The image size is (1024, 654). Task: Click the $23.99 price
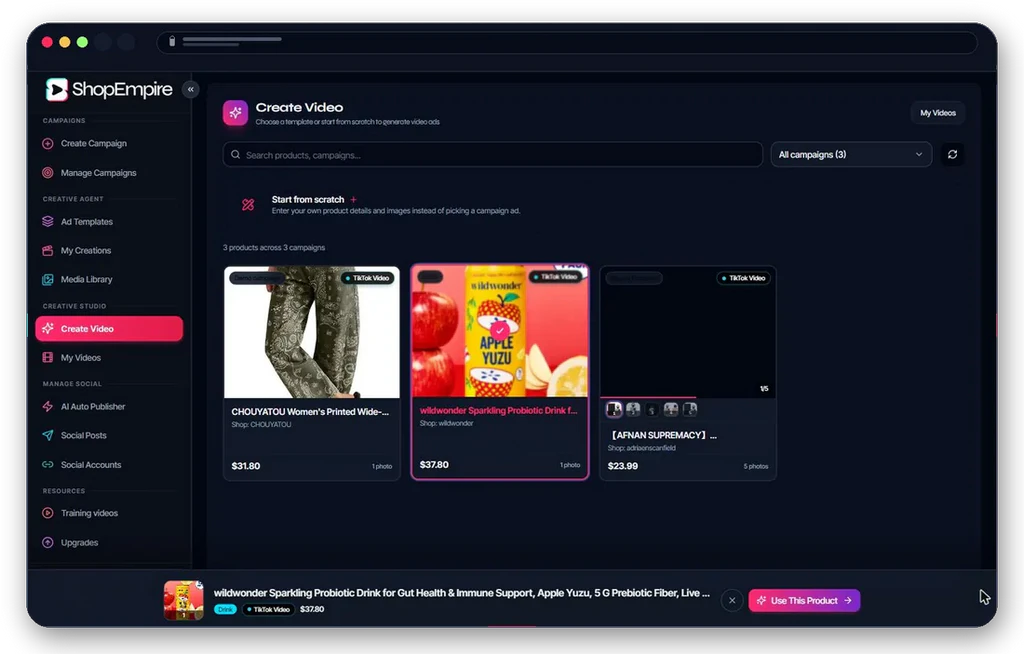pos(622,466)
